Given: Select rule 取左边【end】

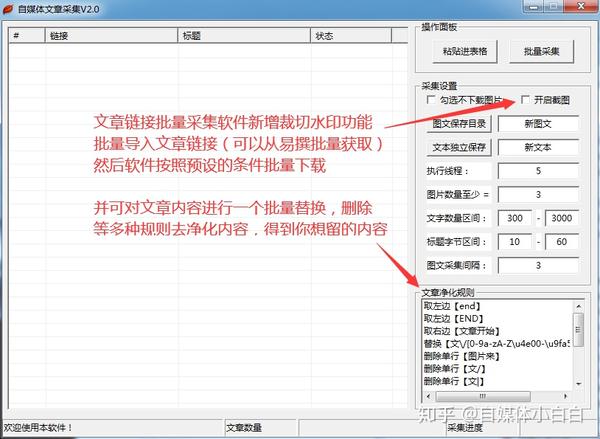Looking at the screenshot, I should [452, 306].
